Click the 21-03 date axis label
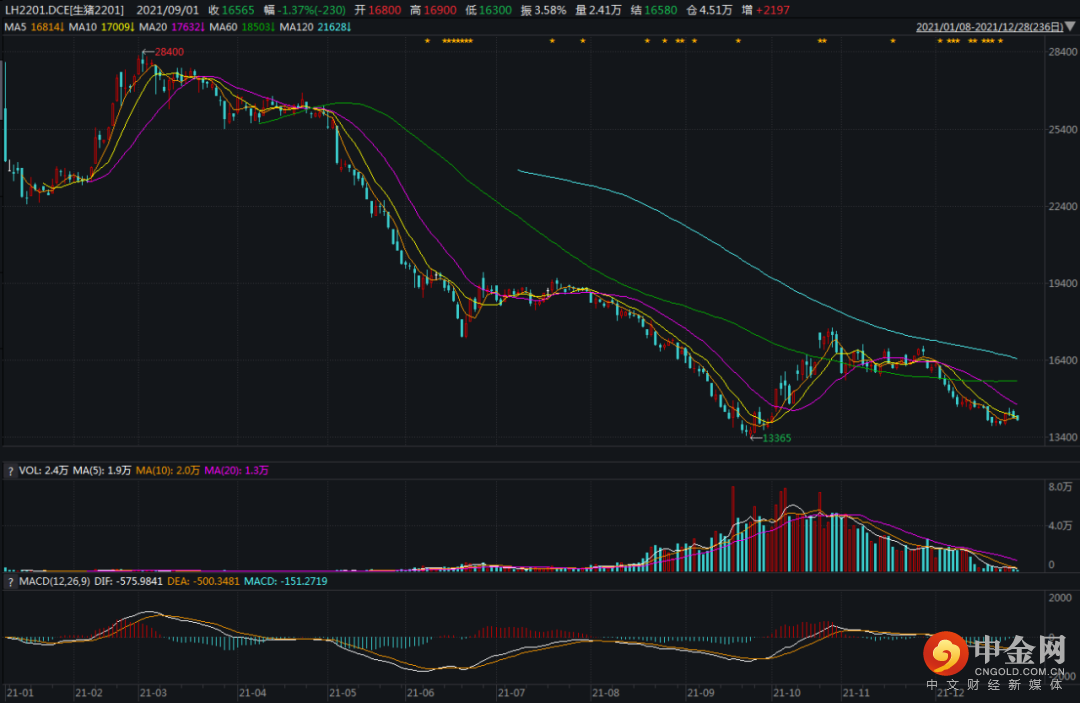This screenshot has height=703, width=1080. (x=153, y=693)
